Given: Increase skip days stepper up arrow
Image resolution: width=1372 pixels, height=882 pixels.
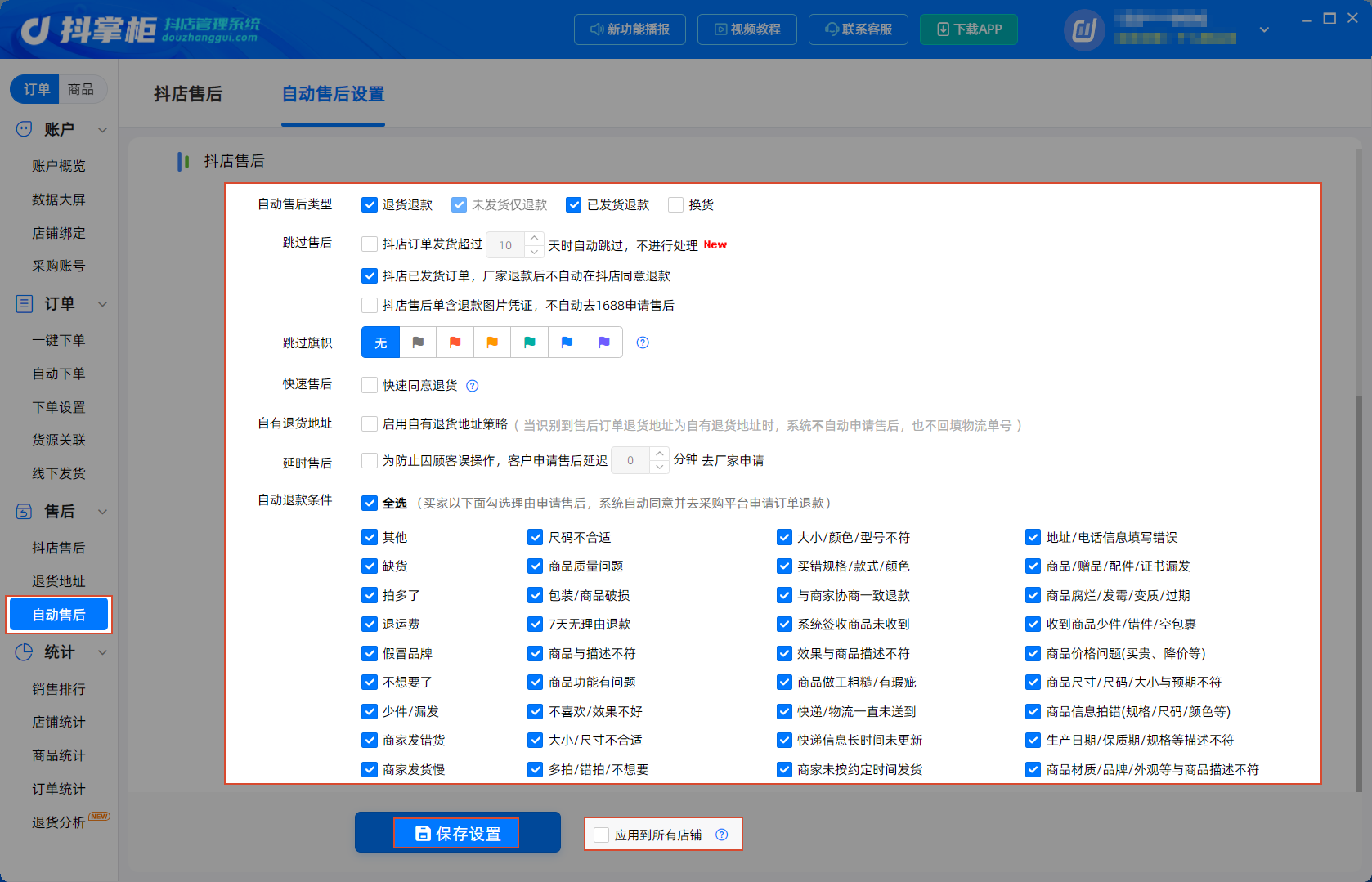Looking at the screenshot, I should [535, 238].
